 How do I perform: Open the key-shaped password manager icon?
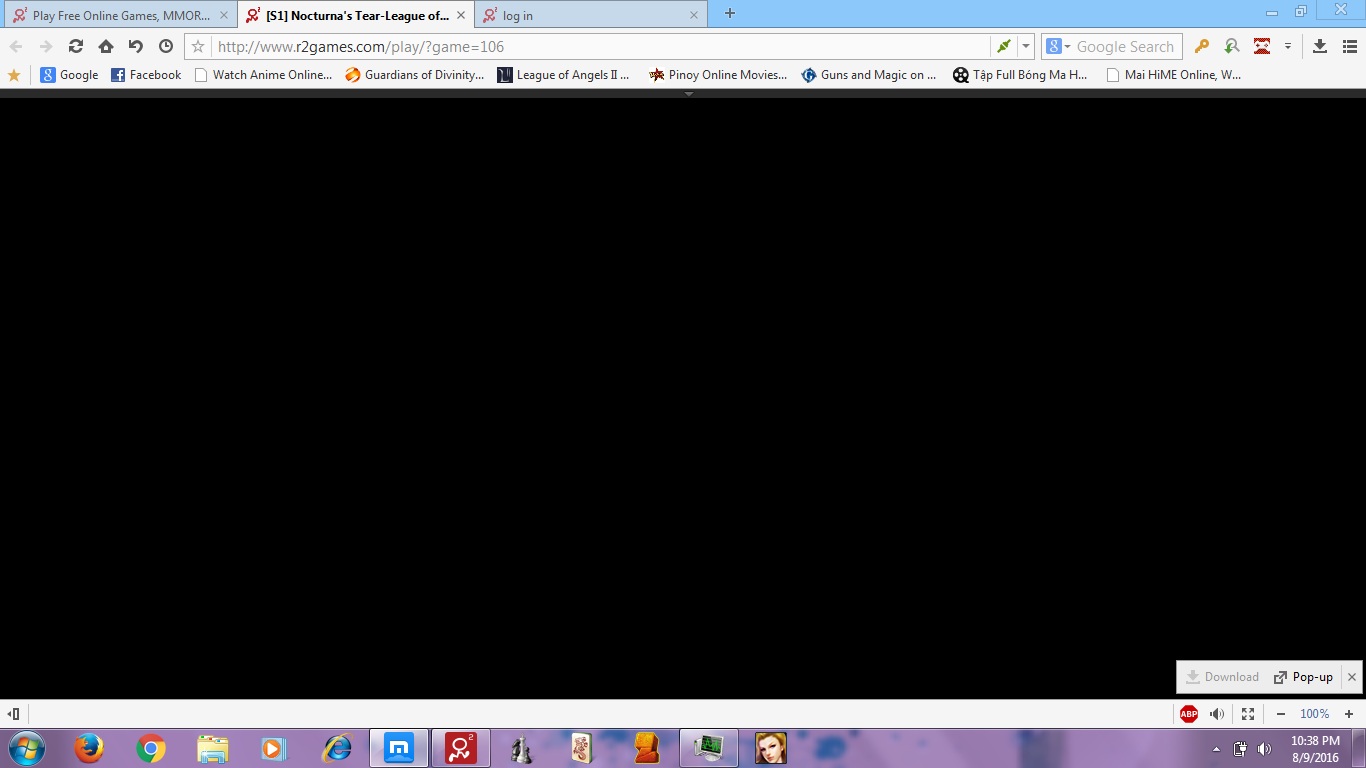point(1202,46)
